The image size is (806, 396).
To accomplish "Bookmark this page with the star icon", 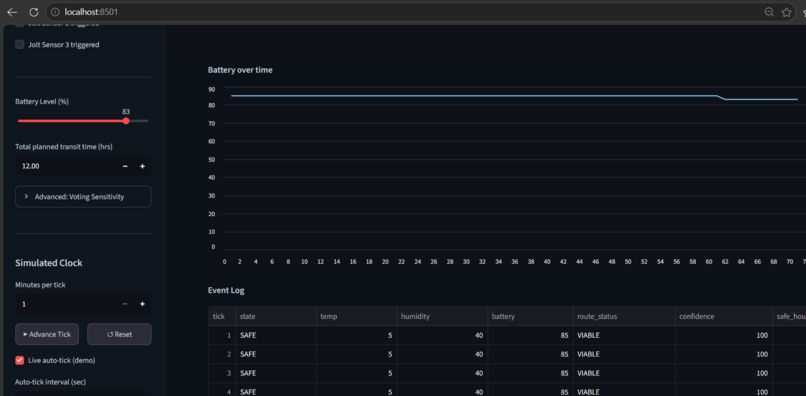I will pos(786,12).
